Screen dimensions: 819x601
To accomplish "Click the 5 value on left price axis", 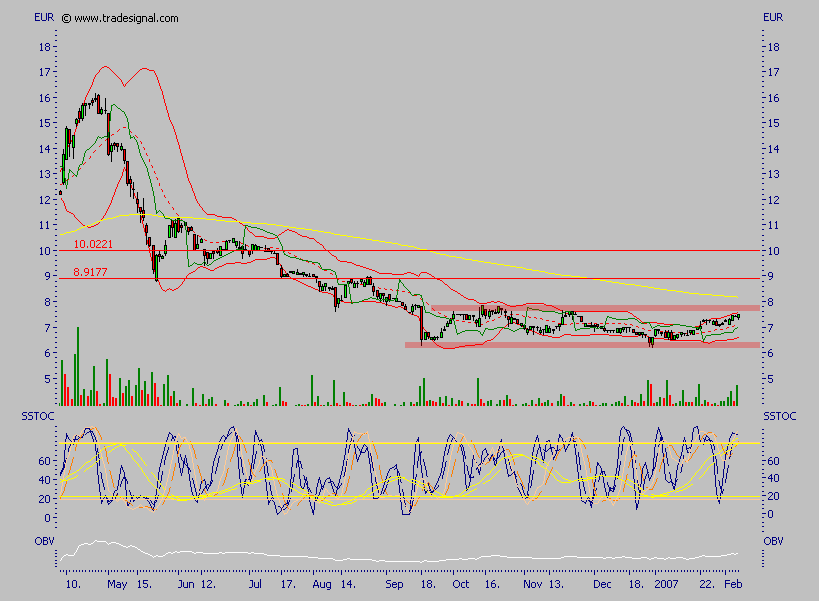I will 45,379.
